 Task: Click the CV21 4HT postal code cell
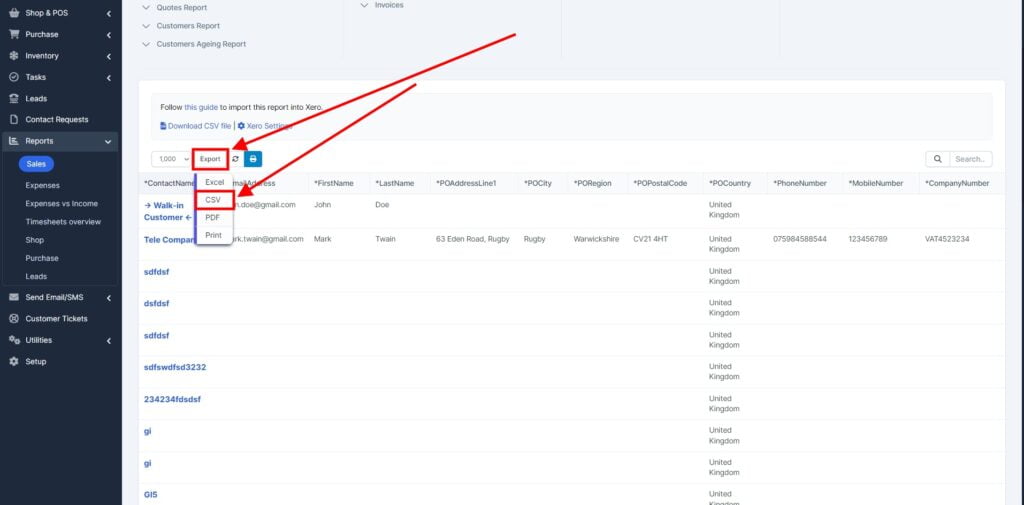click(650, 239)
